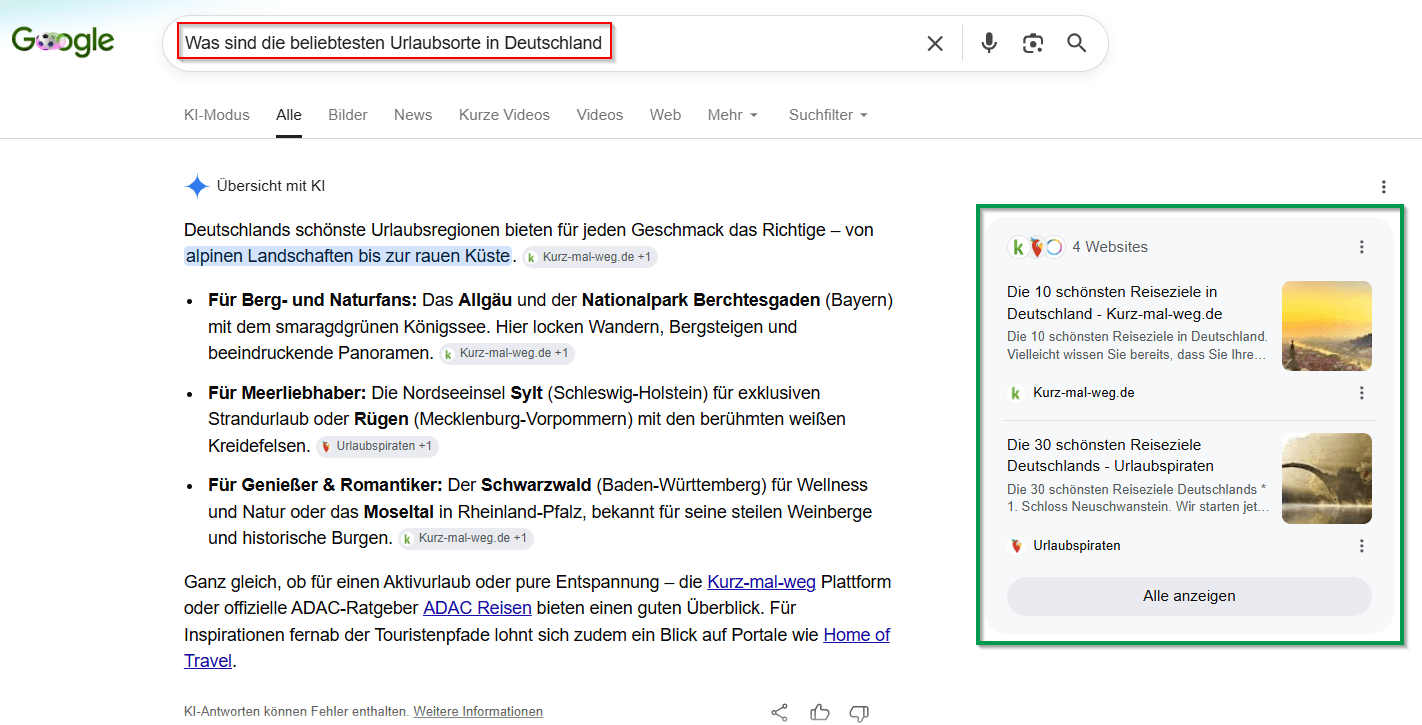
Task: Click the stacked favicons beside 4 Websites
Action: 1036,247
